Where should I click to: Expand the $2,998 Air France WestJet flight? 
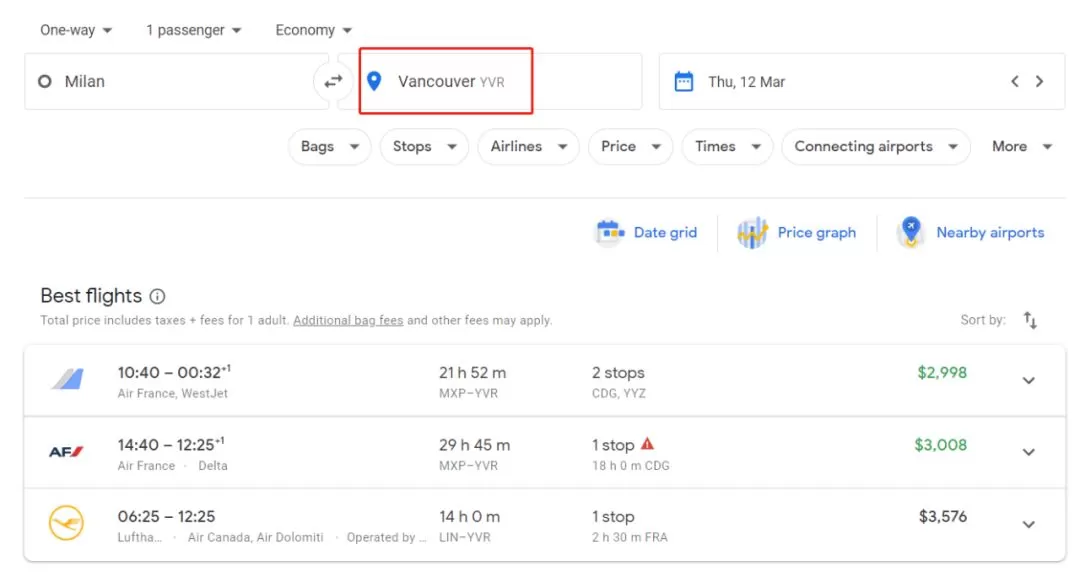1028,381
